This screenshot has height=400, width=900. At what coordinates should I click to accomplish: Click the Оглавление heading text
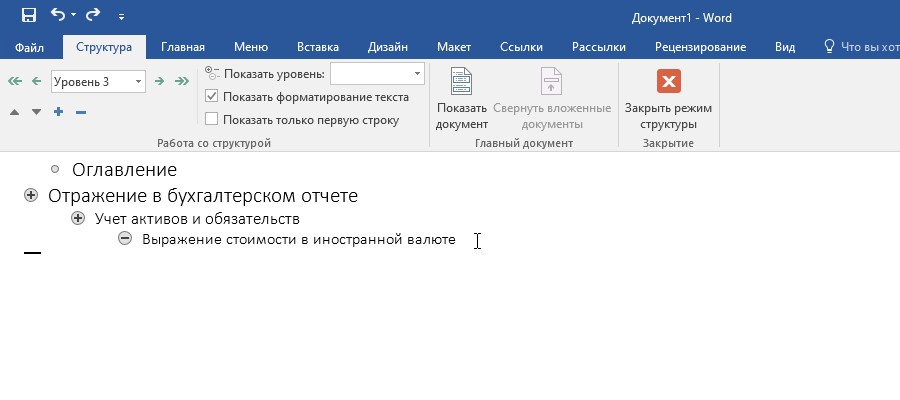(x=125, y=170)
